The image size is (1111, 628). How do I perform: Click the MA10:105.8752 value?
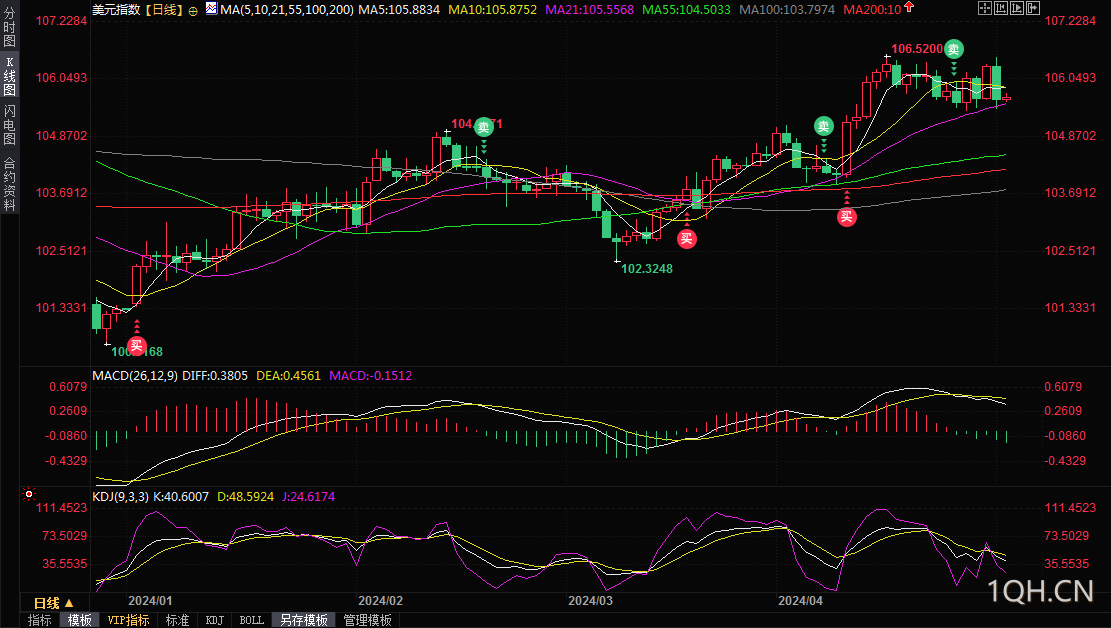pos(492,10)
